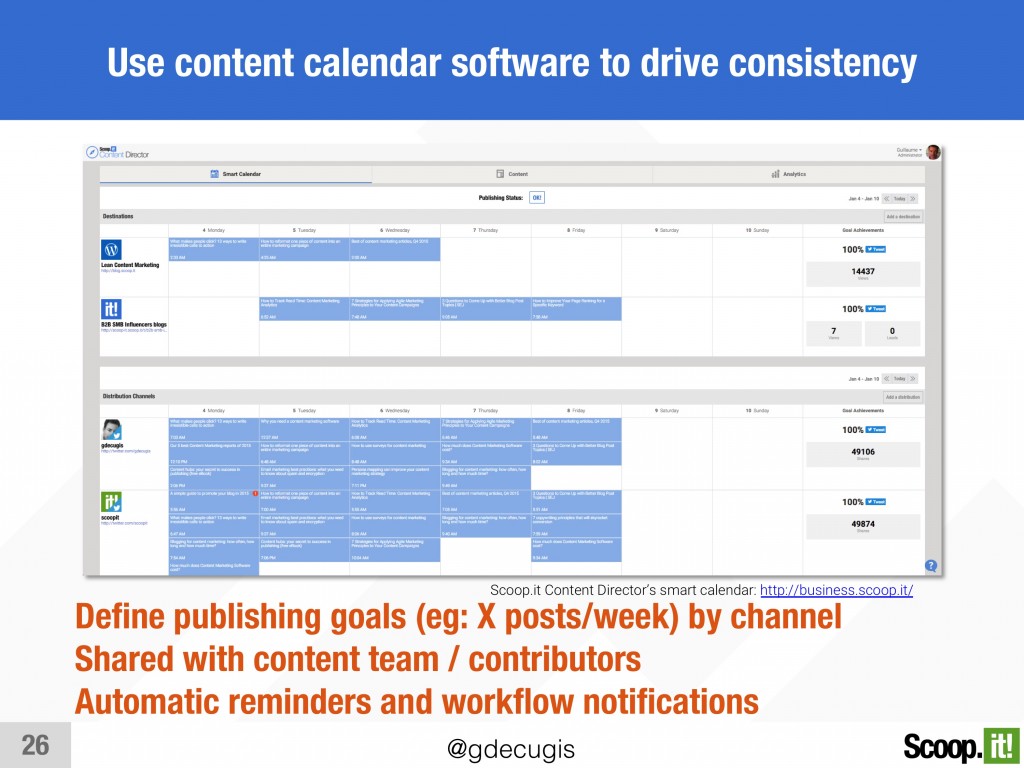The image size is (1024, 768).
Task: Click the Tweet button in B2B SMB Influencers row
Action: coord(876,309)
